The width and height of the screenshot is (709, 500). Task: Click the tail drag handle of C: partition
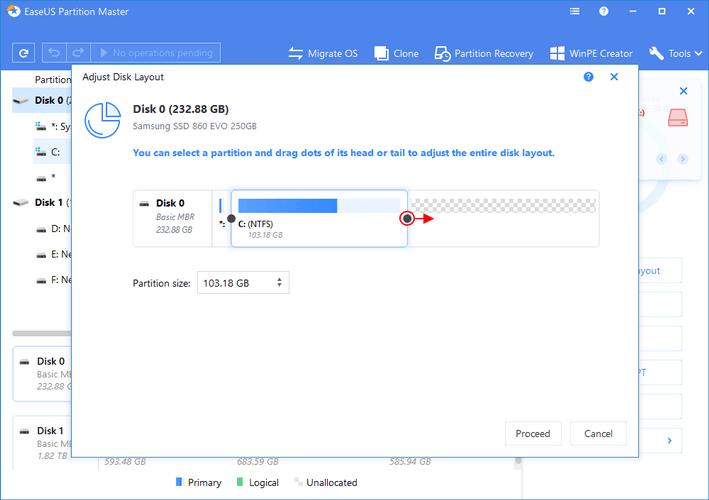coord(406,218)
